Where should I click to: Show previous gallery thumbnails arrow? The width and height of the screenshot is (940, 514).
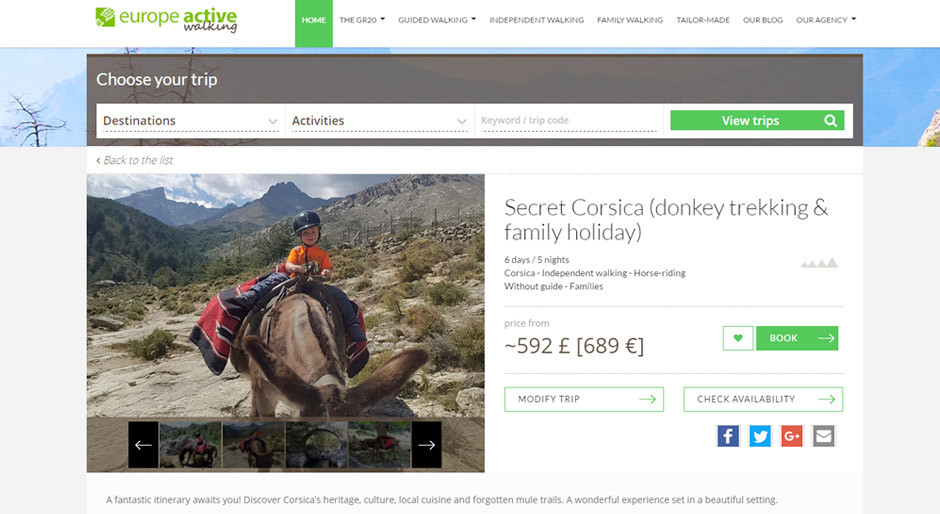pos(143,444)
